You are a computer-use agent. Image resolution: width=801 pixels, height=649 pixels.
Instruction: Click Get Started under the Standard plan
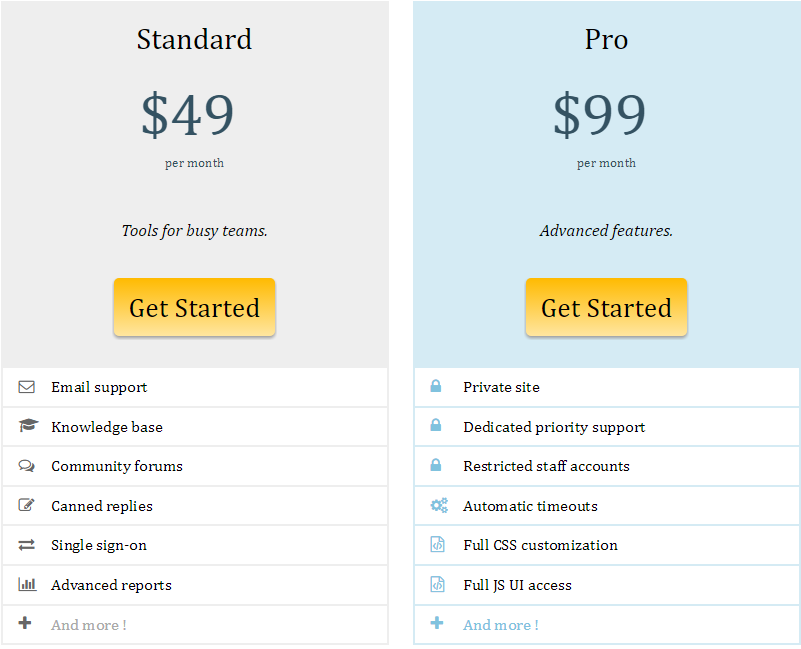194,307
